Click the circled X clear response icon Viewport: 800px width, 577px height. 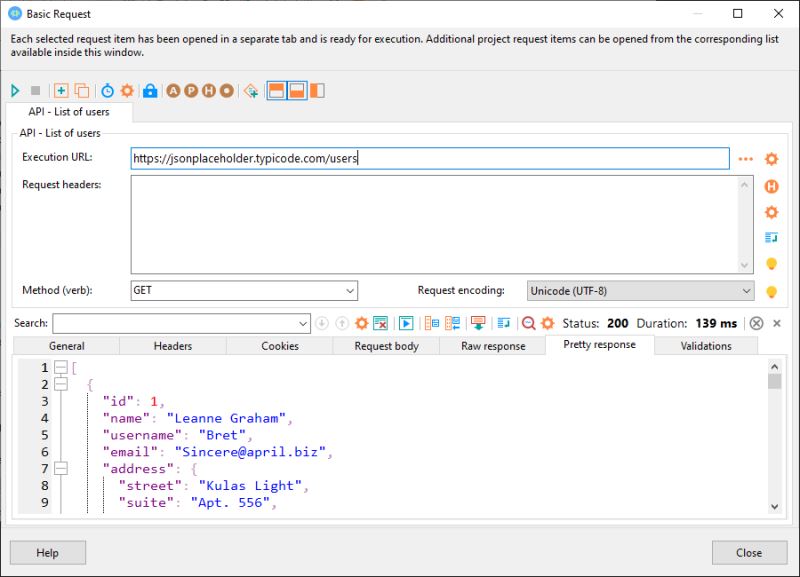point(756,323)
